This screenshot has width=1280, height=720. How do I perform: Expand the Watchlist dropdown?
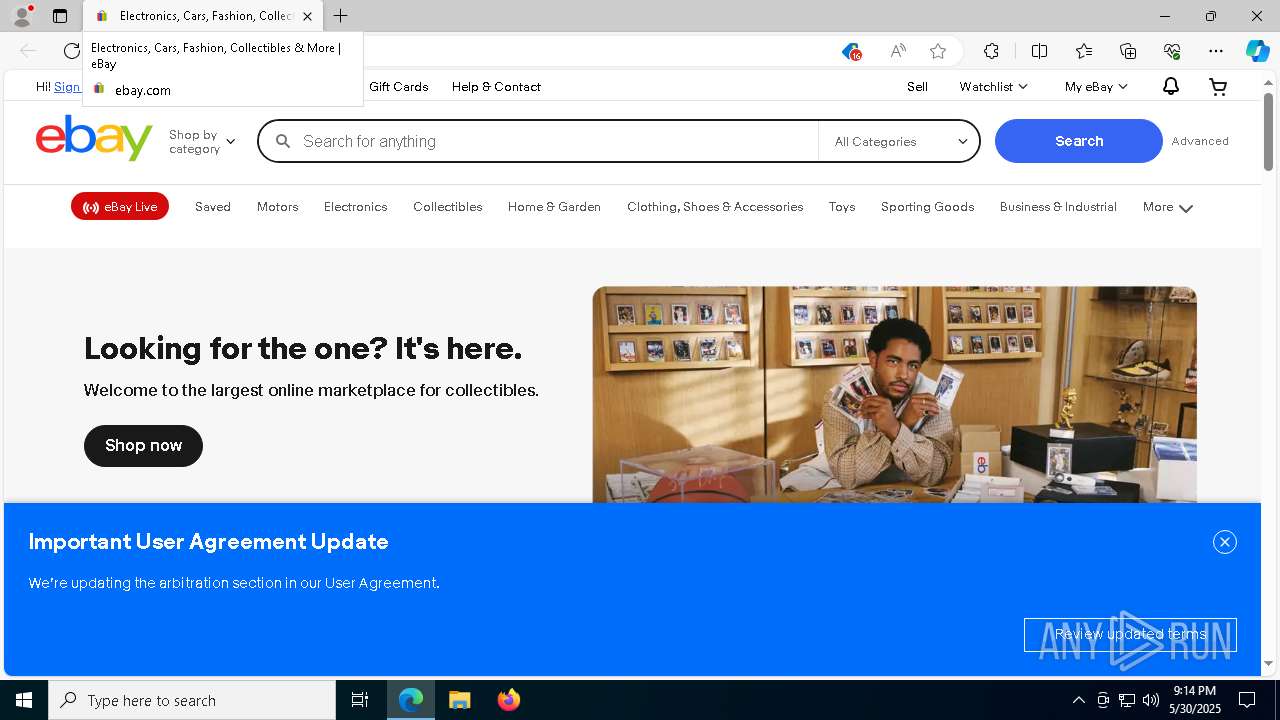[x=993, y=87]
